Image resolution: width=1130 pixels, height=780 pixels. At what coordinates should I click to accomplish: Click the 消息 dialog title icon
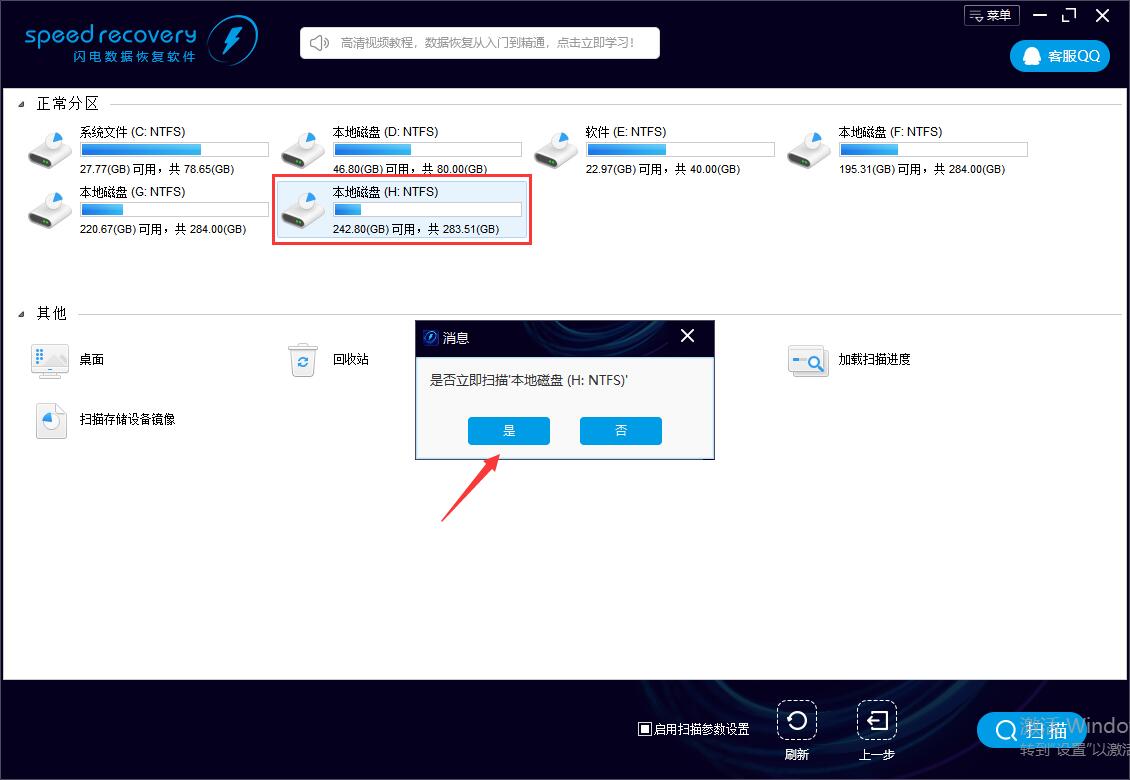(x=431, y=337)
